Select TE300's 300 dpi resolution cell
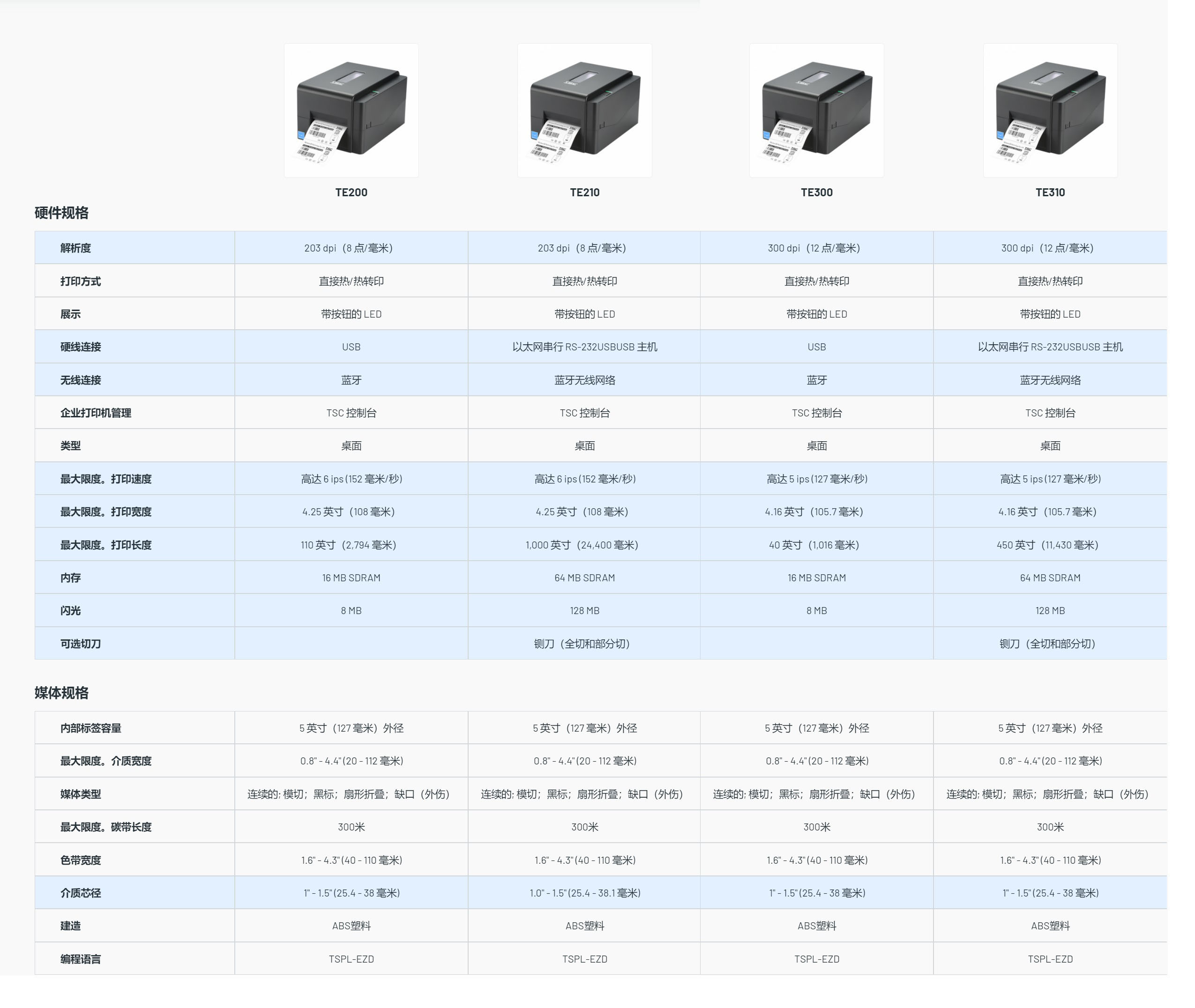The width and height of the screenshot is (1195, 1008). 814,248
